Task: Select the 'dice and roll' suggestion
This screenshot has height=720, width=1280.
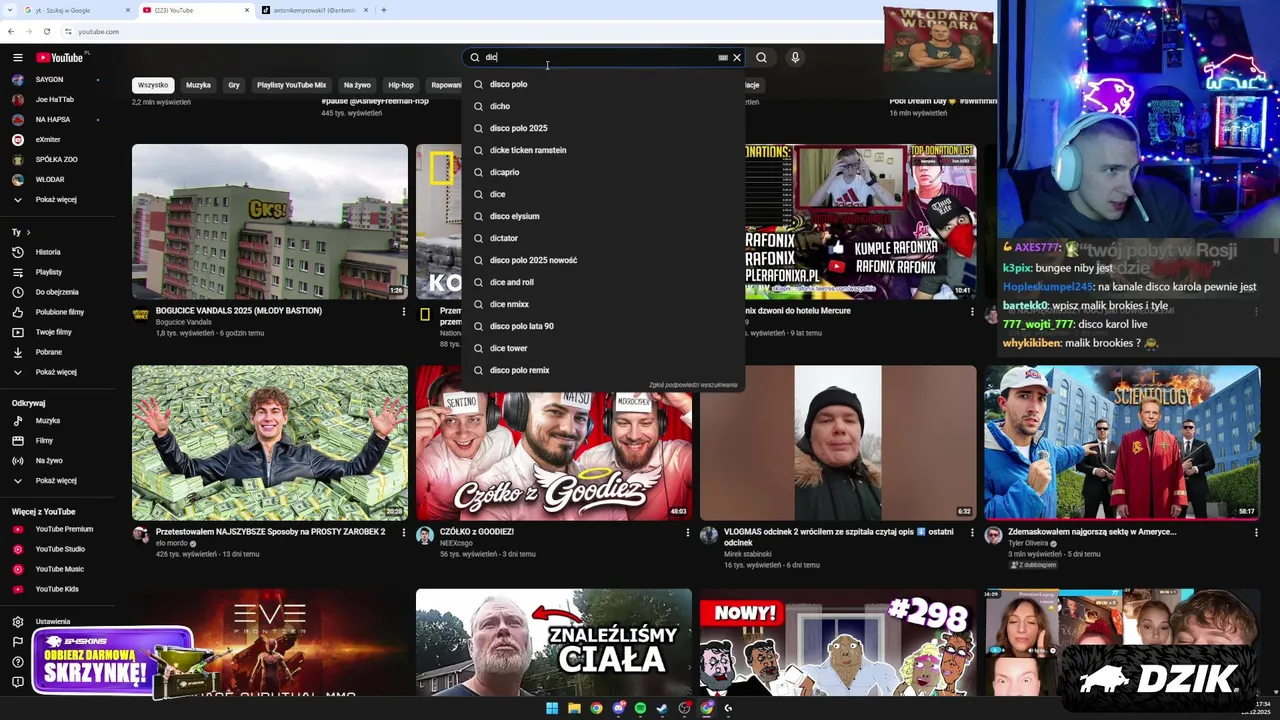Action: coord(604,282)
